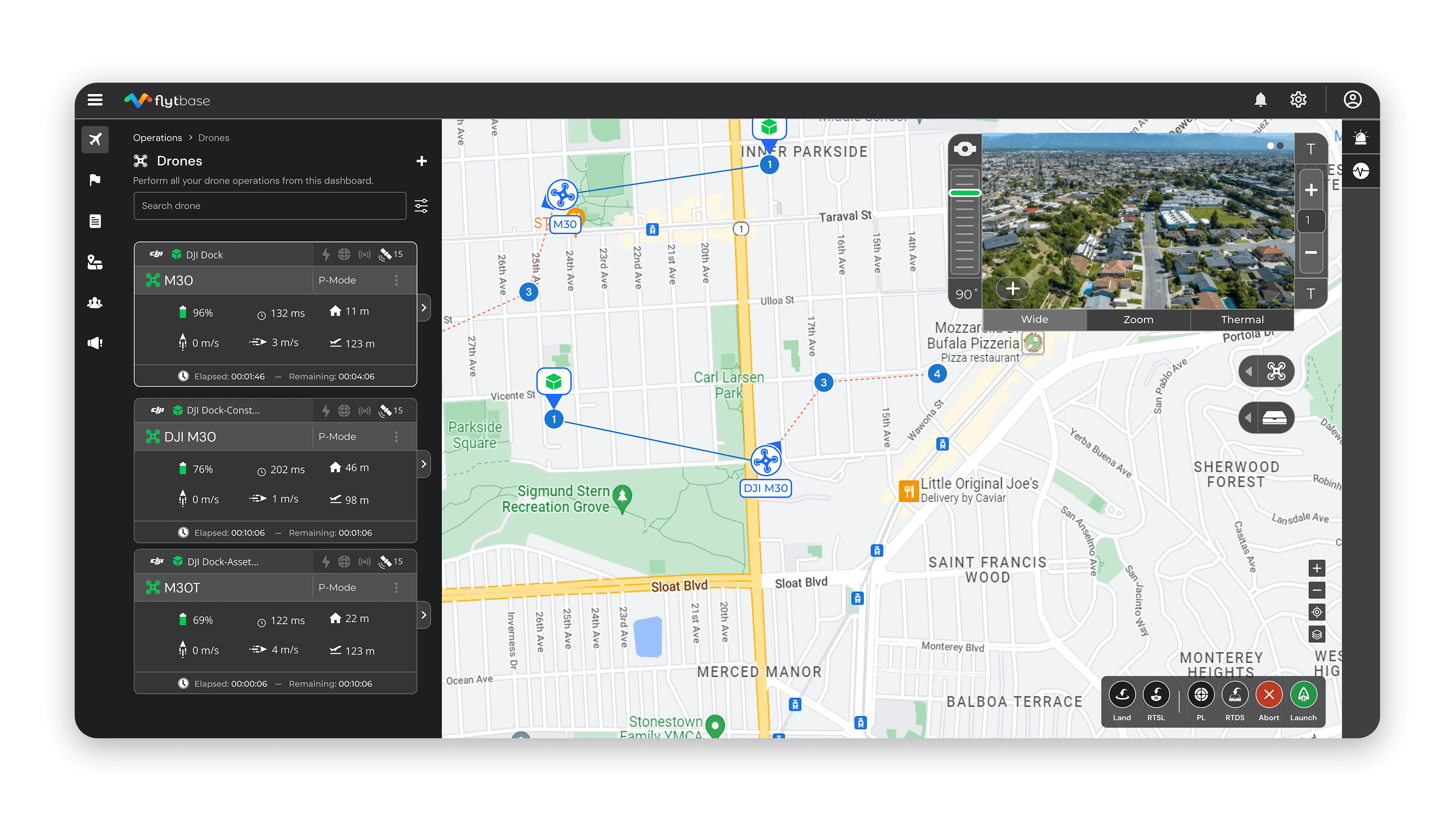This screenshot has width=1456, height=819.
Task: Open settings gear in header
Action: (1298, 100)
